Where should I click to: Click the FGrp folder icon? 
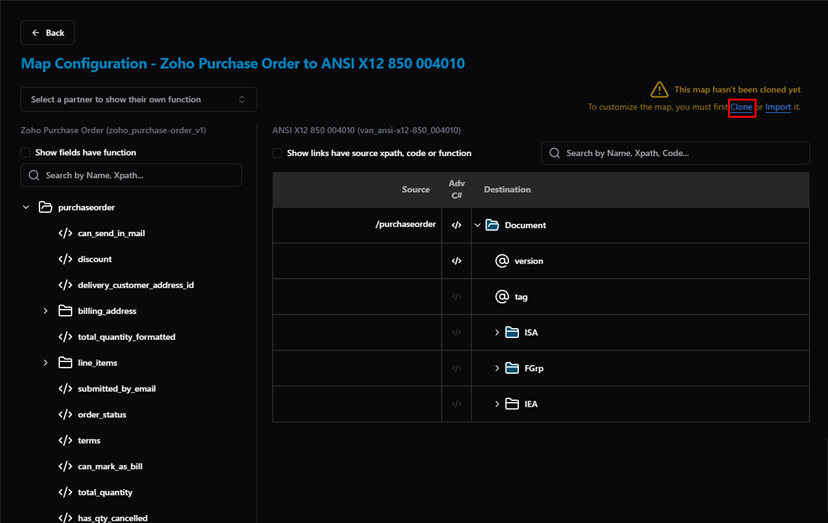coord(512,368)
